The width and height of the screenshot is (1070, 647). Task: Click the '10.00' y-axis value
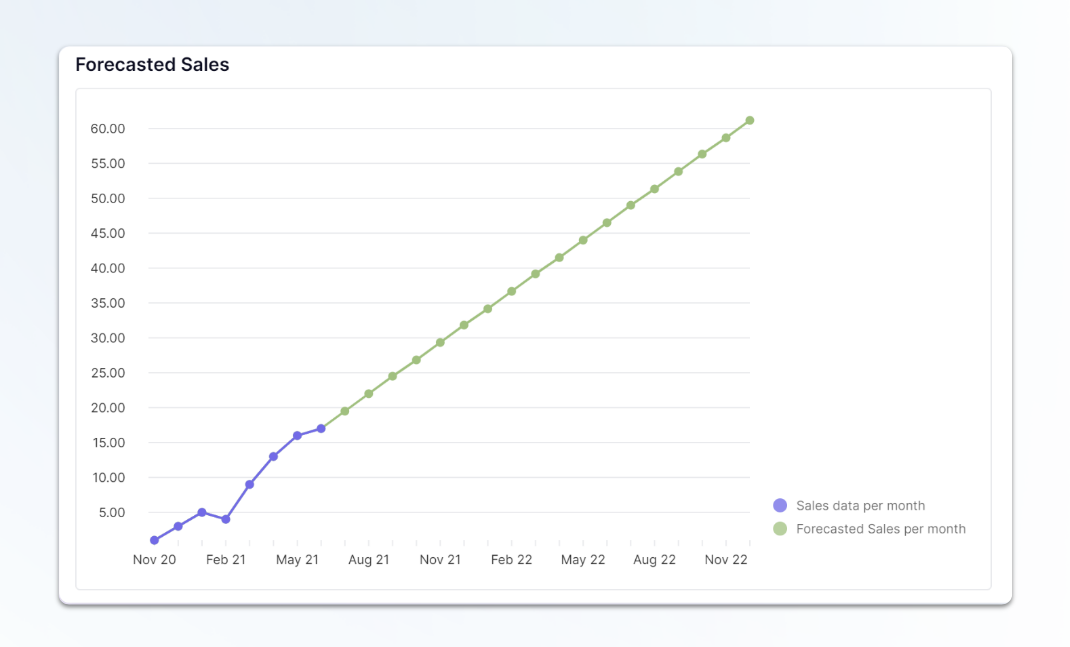(x=108, y=478)
